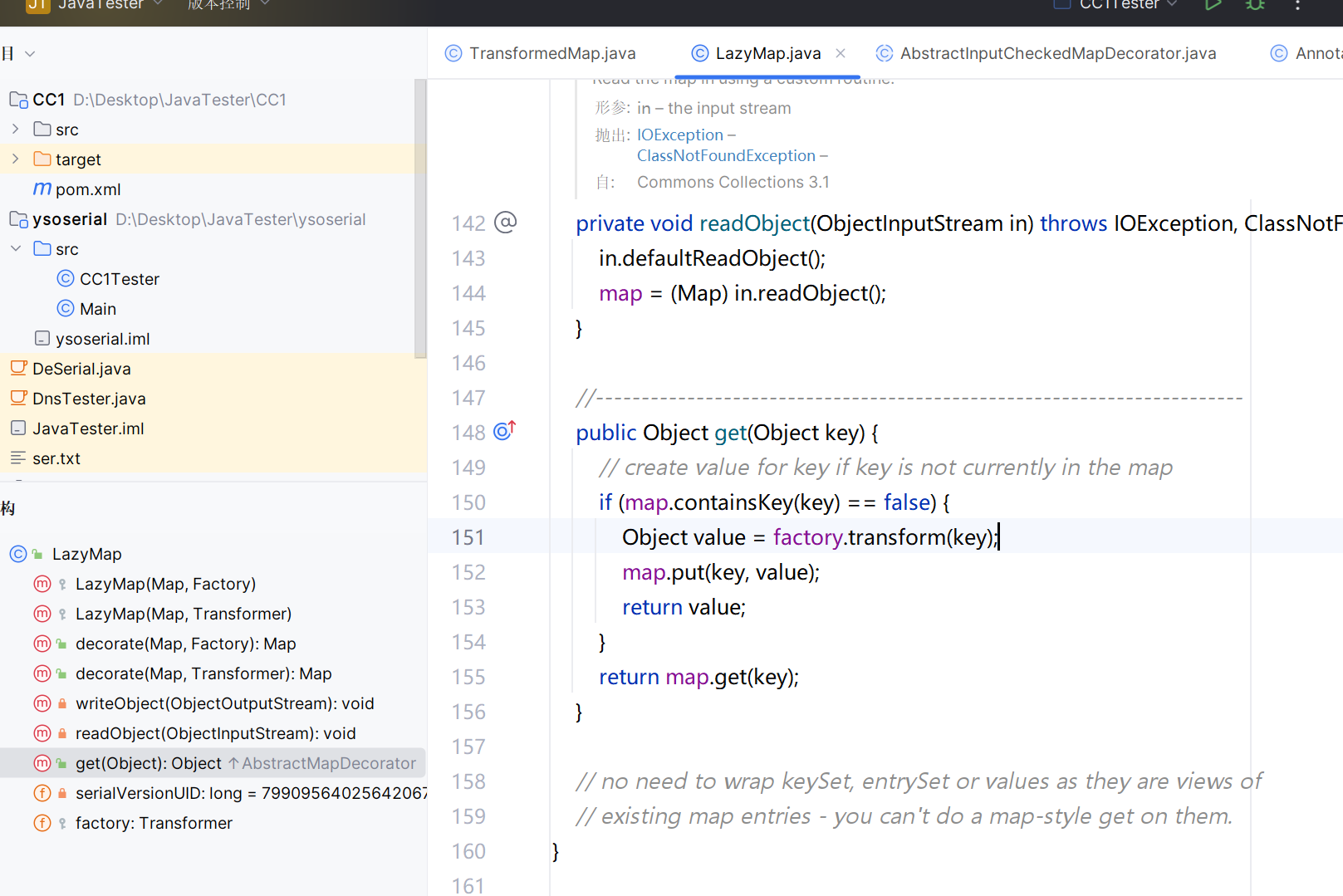This screenshot has height=896, width=1343.
Task: Open the pom.xml Maven file
Action: pyautogui.click(x=87, y=189)
